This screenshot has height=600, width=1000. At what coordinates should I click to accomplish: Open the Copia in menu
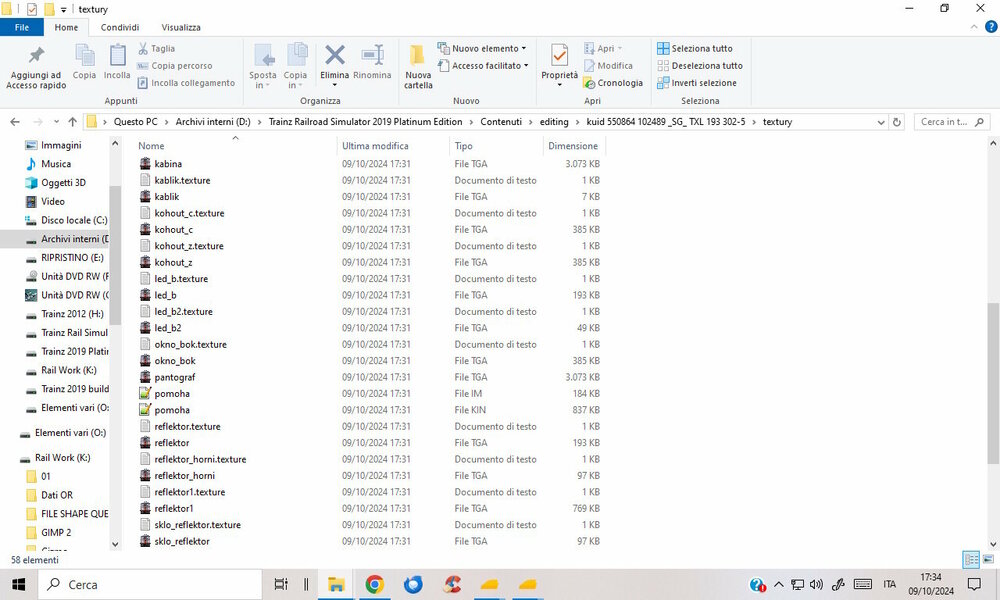tap(295, 67)
